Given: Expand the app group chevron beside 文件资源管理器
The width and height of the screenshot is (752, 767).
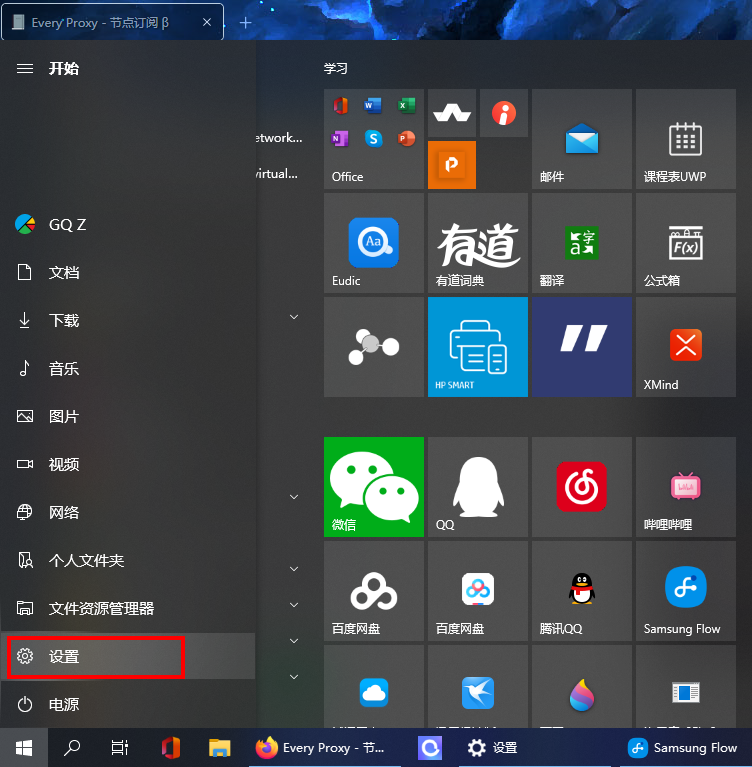Looking at the screenshot, I should (x=294, y=605).
